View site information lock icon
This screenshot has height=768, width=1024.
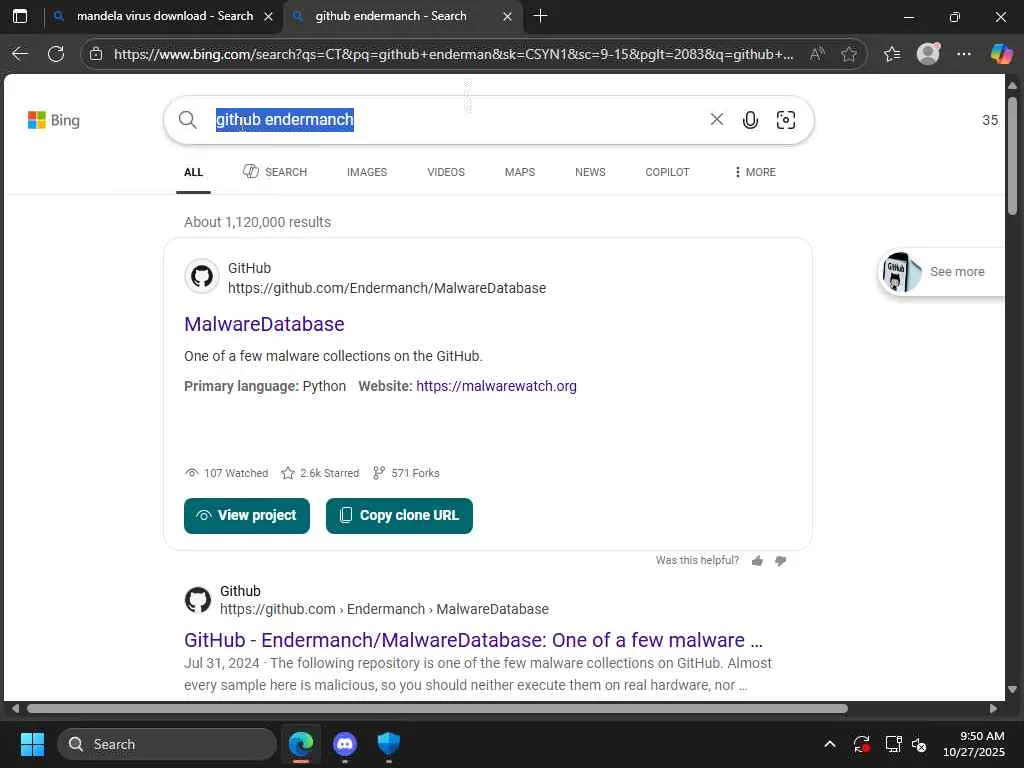coord(96,54)
